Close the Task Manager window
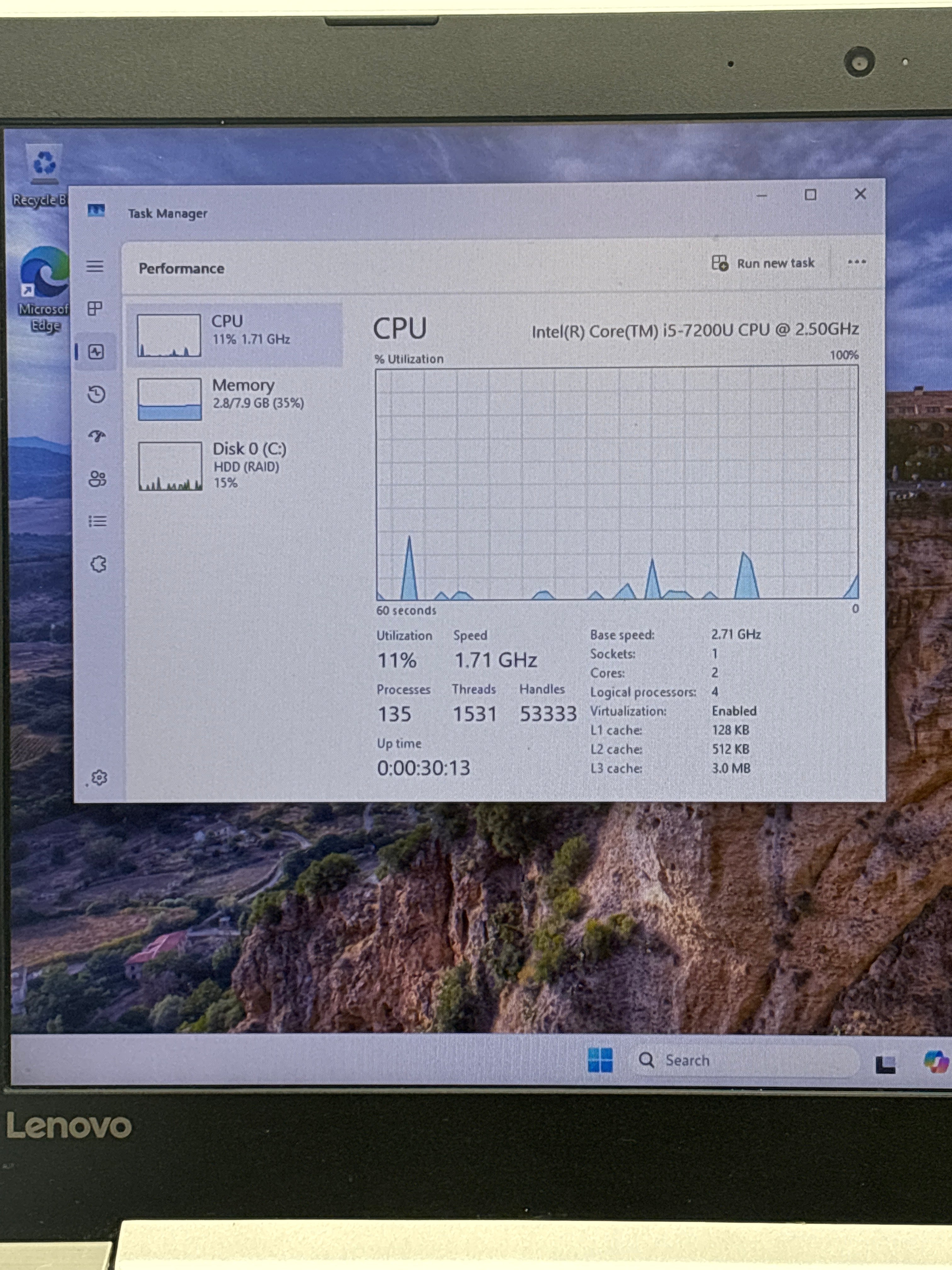This screenshot has width=952, height=1270. point(860,194)
